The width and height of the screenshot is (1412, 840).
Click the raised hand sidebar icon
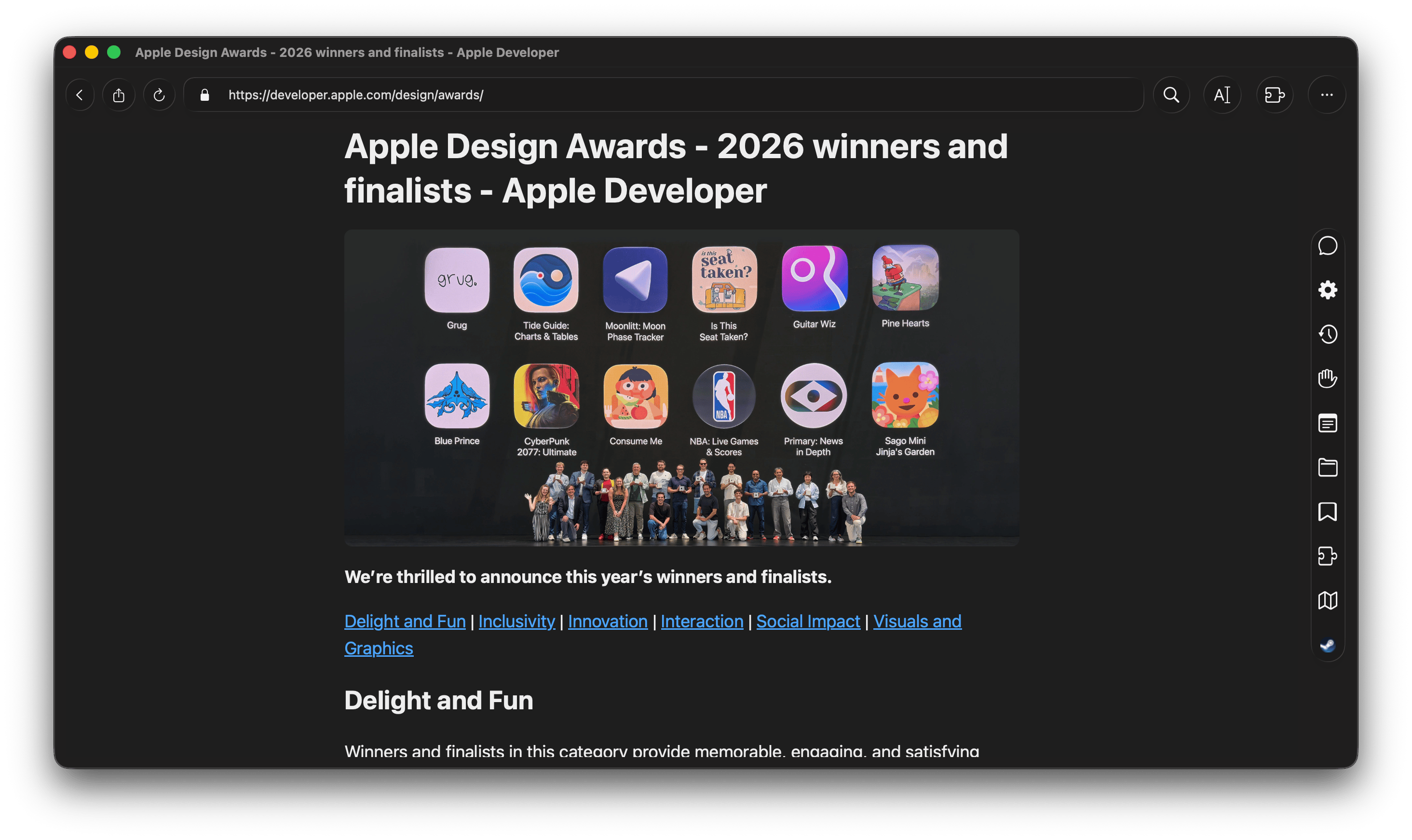point(1327,379)
